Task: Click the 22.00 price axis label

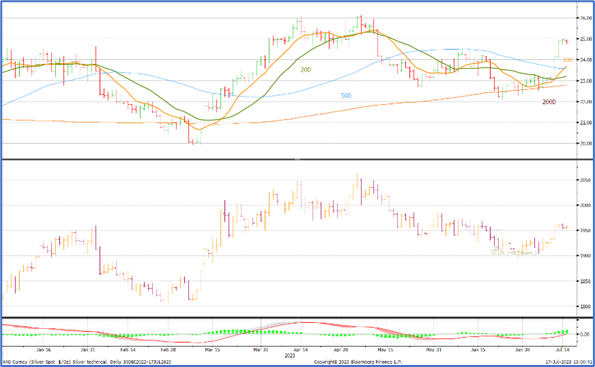Action: click(x=586, y=101)
